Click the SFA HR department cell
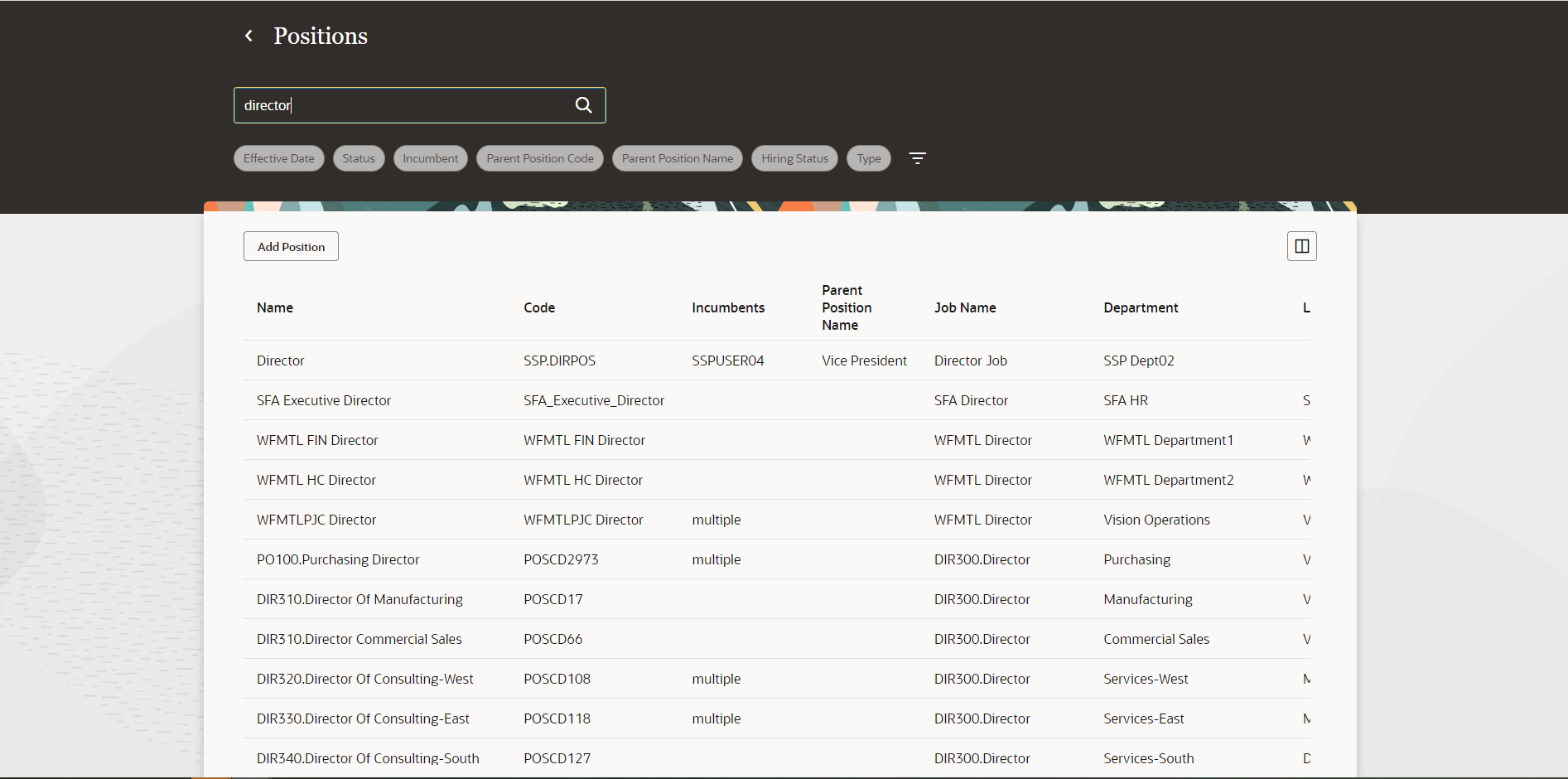1568x779 pixels. (x=1126, y=400)
